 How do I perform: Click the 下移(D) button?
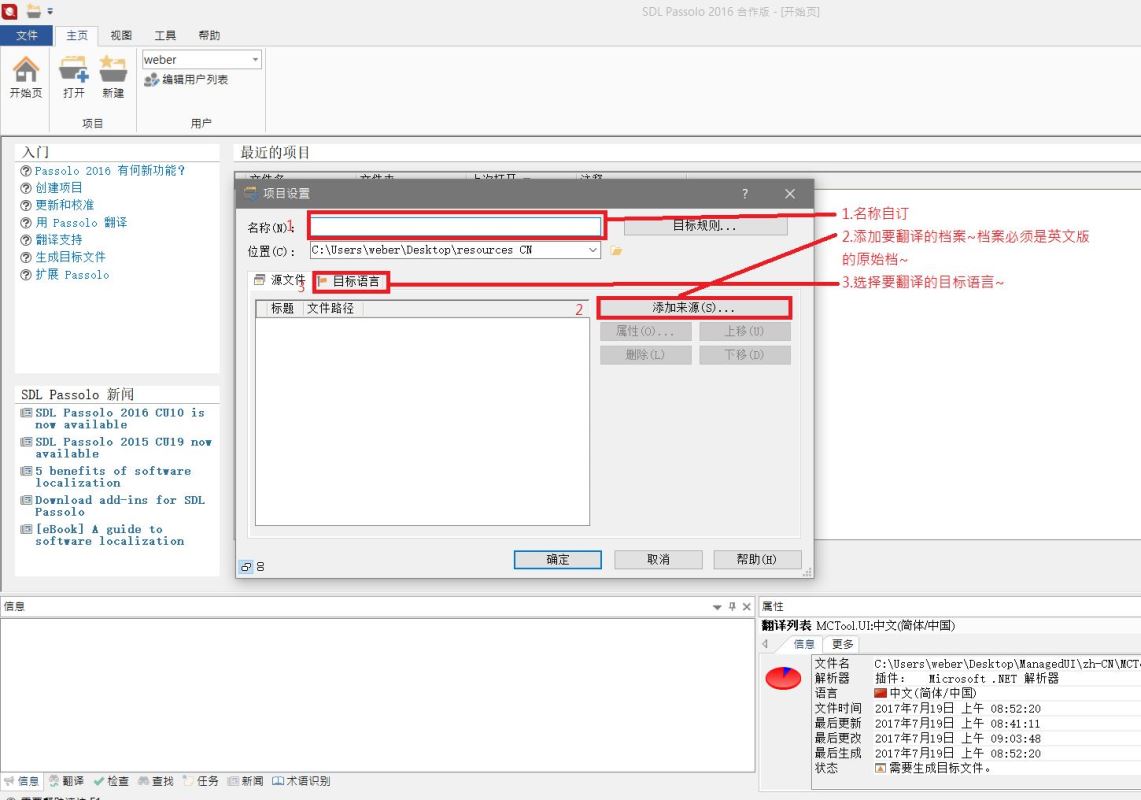[x=744, y=355]
